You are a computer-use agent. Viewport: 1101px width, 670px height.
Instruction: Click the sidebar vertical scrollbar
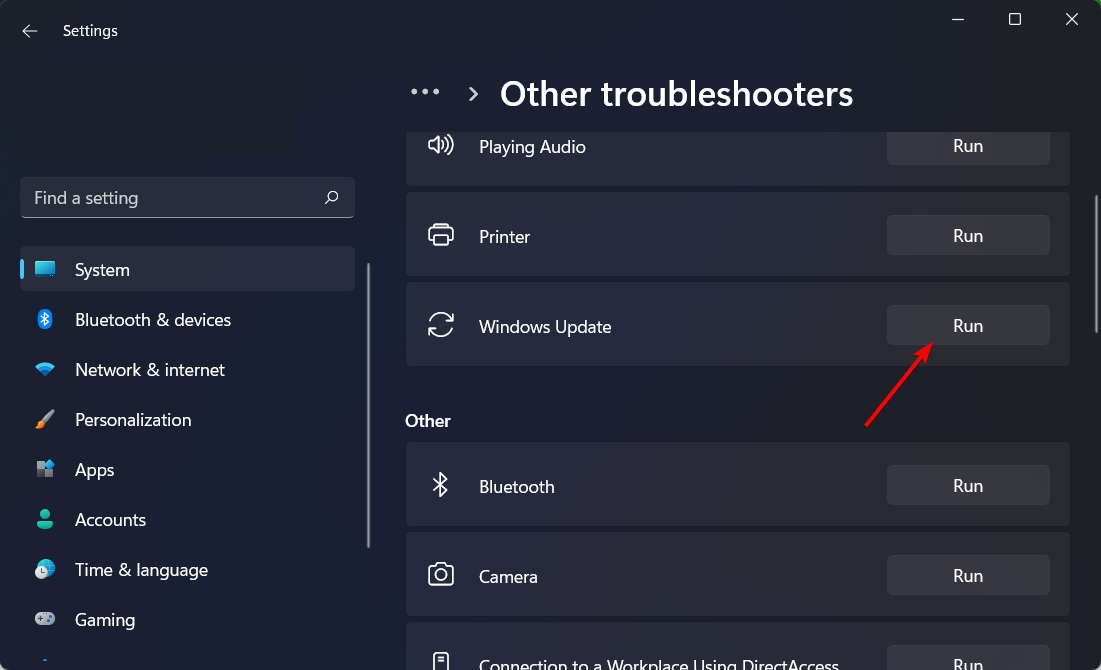pyautogui.click(x=368, y=405)
